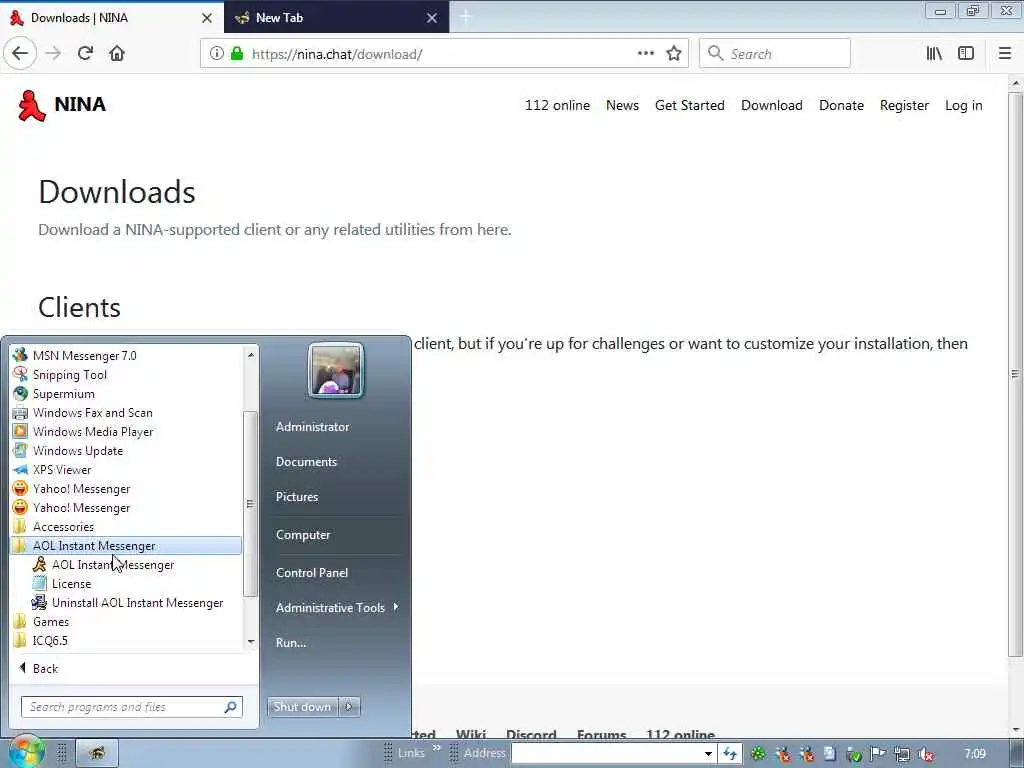This screenshot has height=768, width=1024.
Task: Open XPS Viewer
Action: click(62, 470)
